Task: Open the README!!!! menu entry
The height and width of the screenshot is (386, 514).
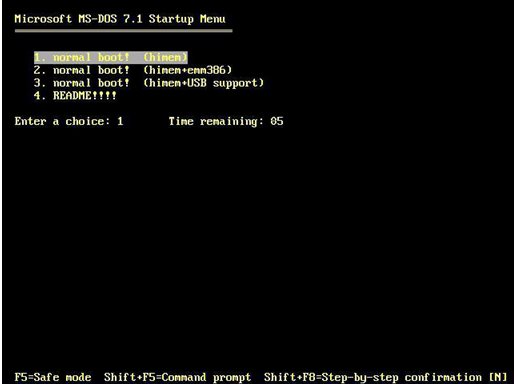Action: click(x=75, y=96)
